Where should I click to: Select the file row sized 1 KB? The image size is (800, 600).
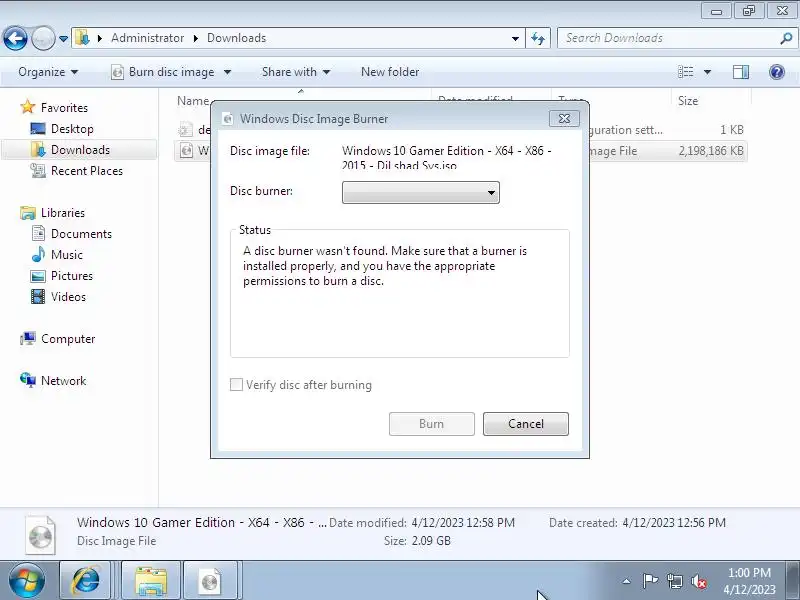coord(462,130)
